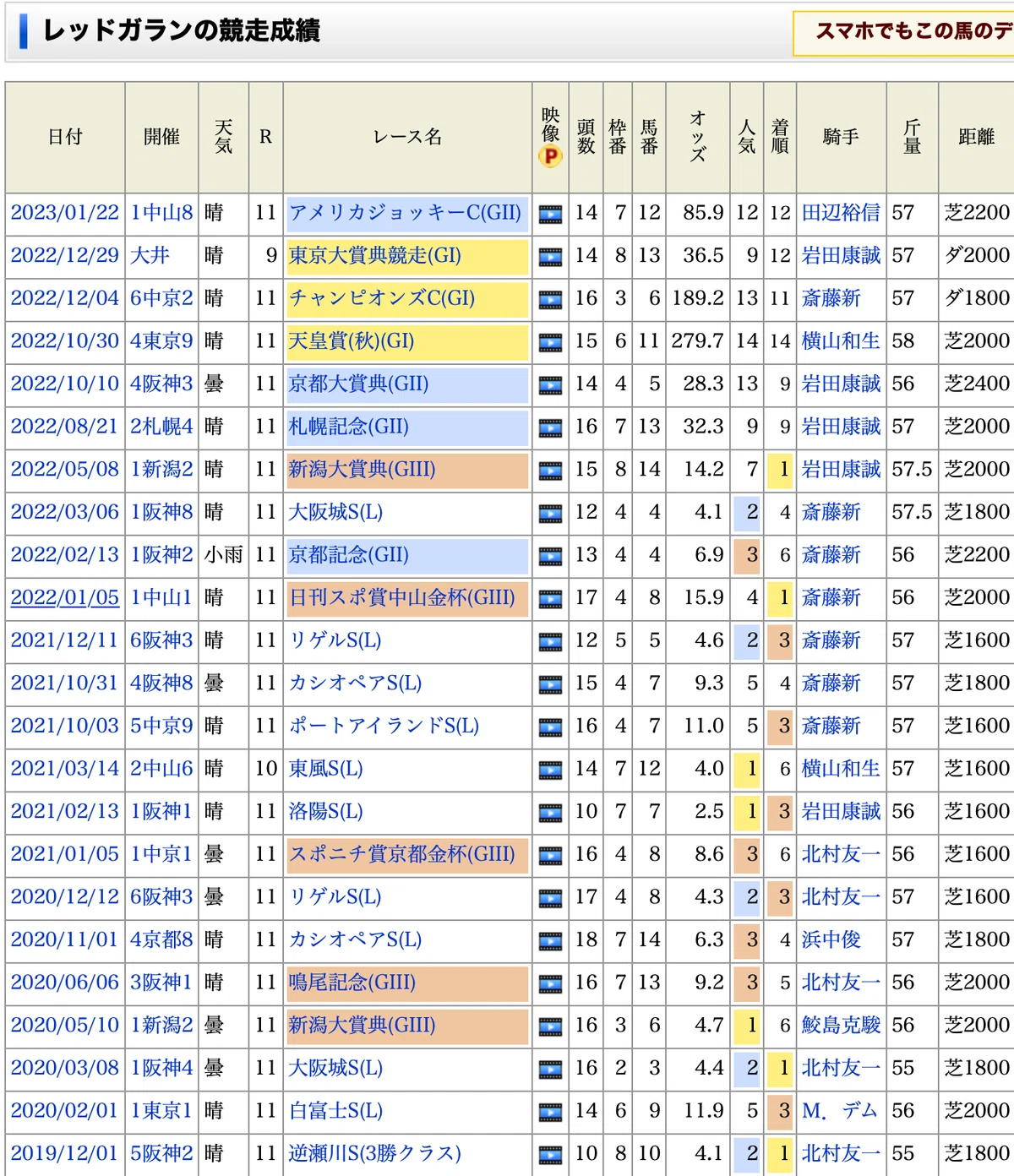
Task: Open race link 東風S(L)
Action: [325, 769]
